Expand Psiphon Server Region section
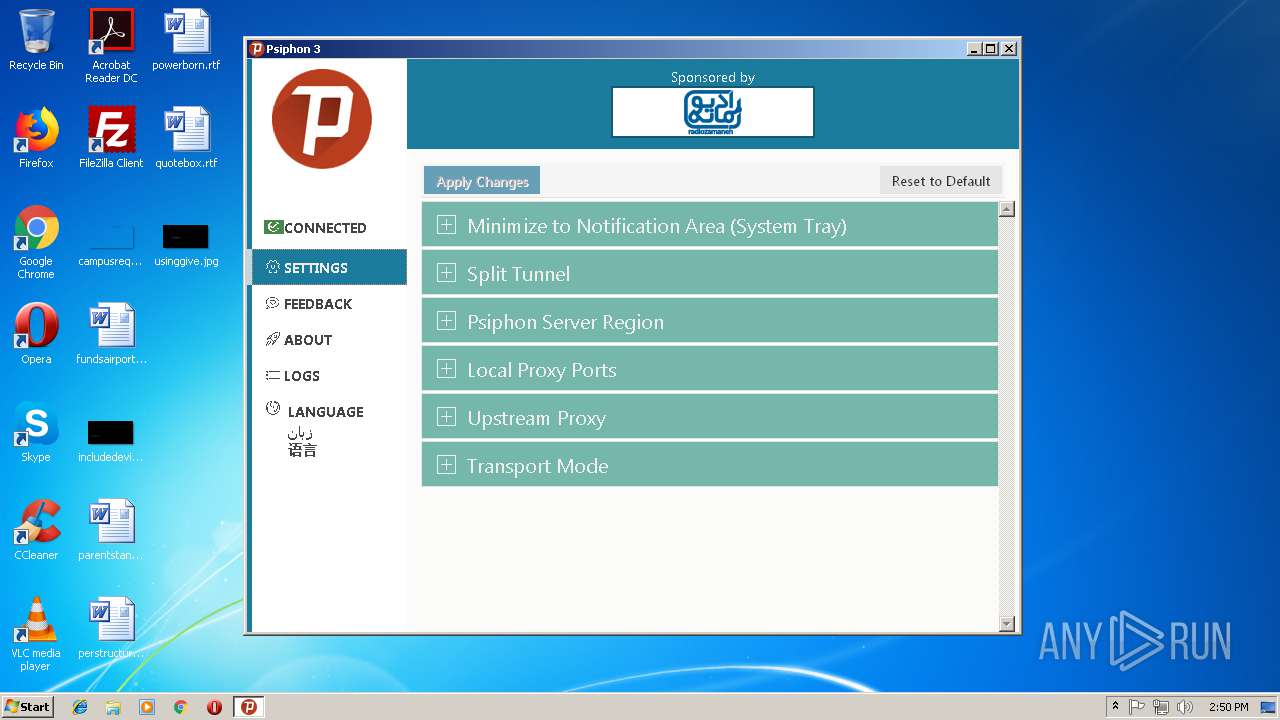Viewport: 1280px width, 720px height. point(710,321)
